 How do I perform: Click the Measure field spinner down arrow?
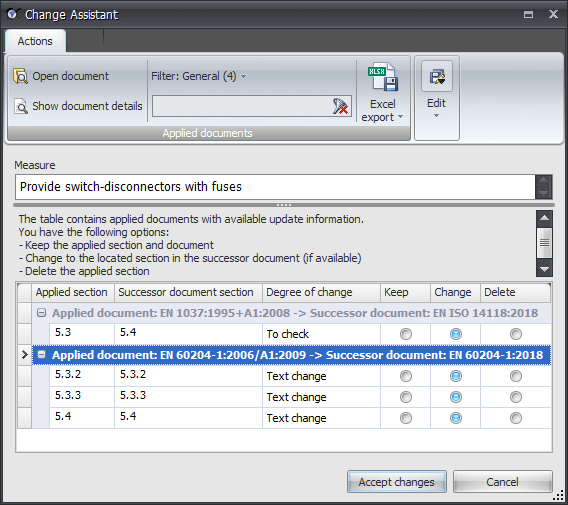[544, 193]
